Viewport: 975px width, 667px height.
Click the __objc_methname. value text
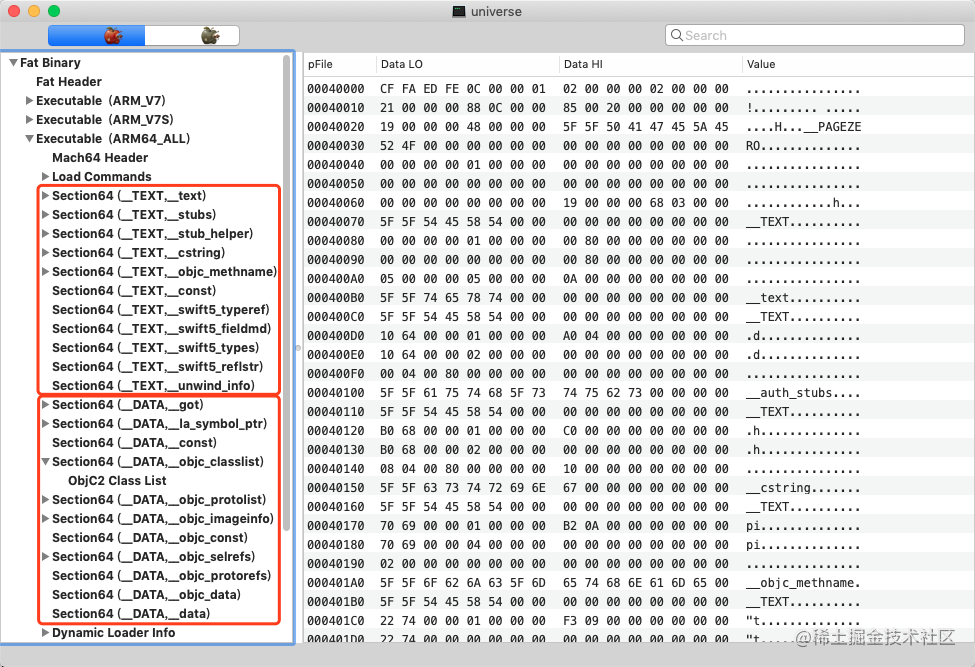(803, 583)
